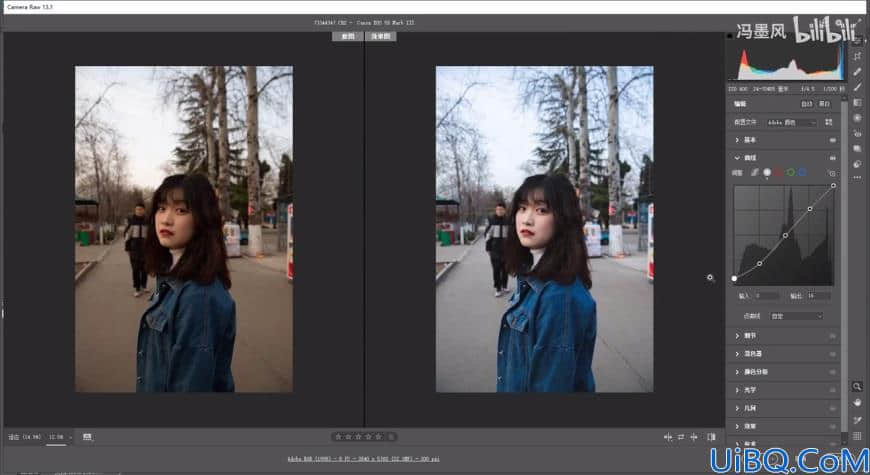
Task: Click the edit panel vertical scrollbar
Action: [x=844, y=266]
